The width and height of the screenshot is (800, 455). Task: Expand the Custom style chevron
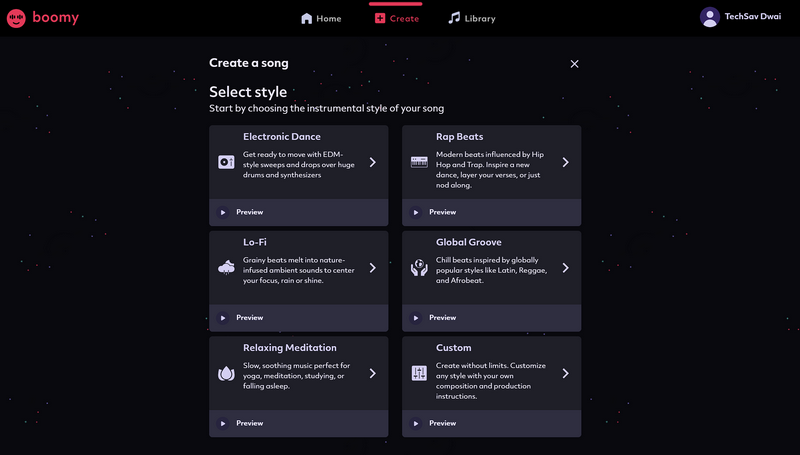pos(565,373)
